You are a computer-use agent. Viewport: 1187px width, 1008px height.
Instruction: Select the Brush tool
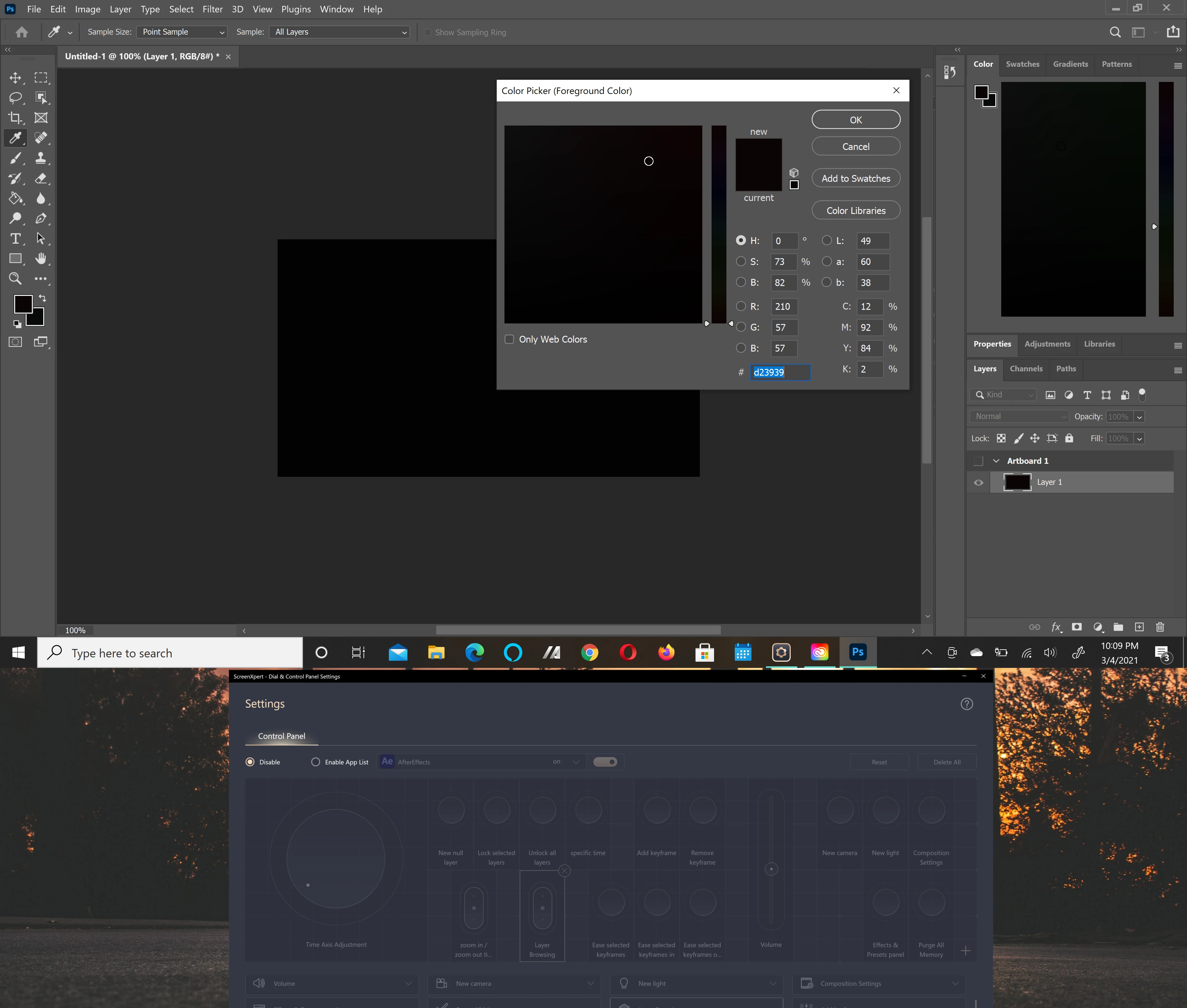[15, 158]
